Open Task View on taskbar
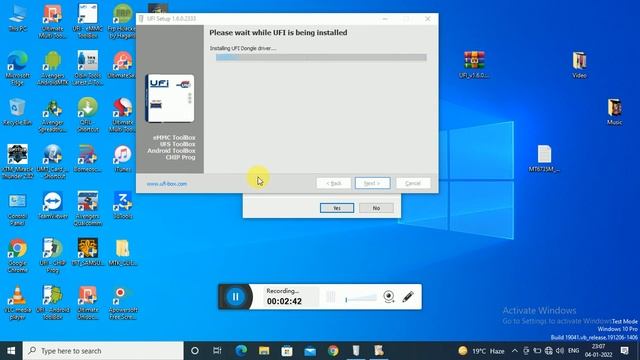 point(217,351)
